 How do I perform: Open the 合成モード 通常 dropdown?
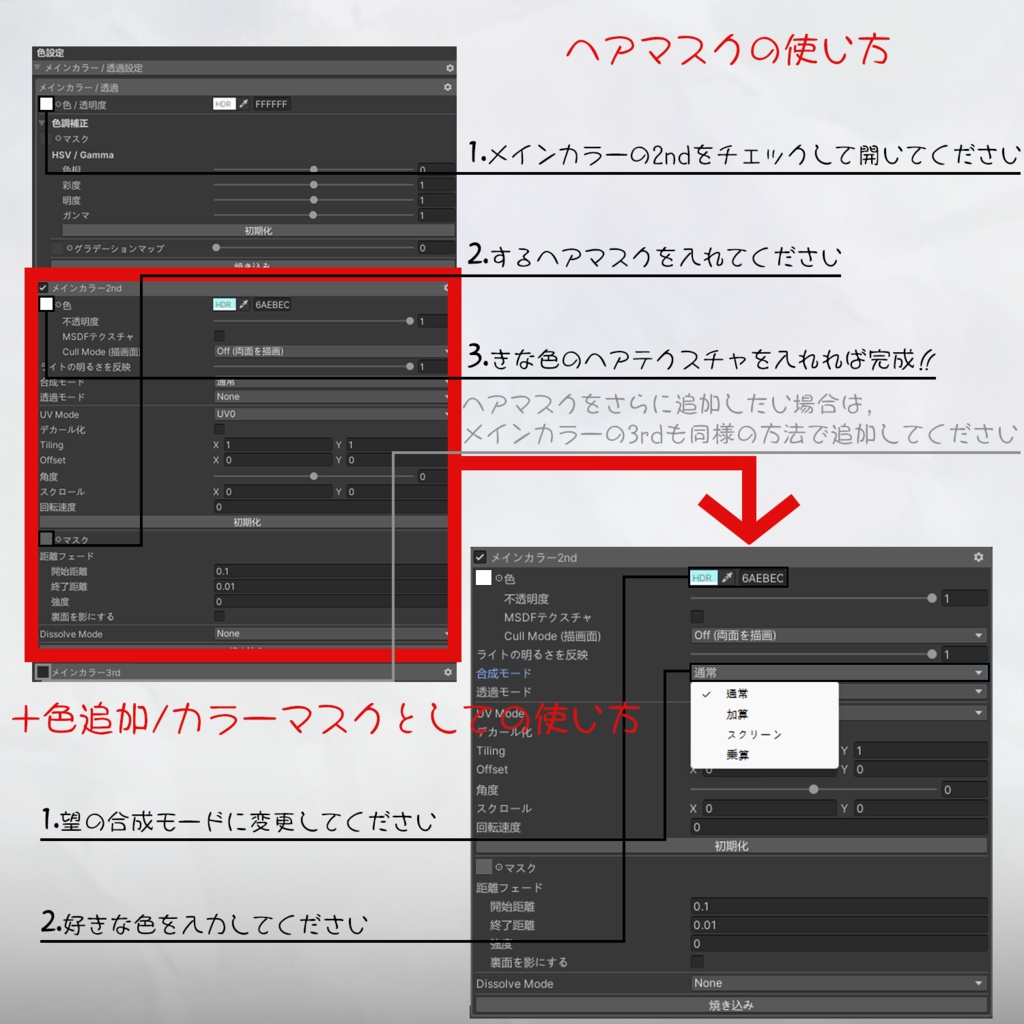click(x=839, y=673)
